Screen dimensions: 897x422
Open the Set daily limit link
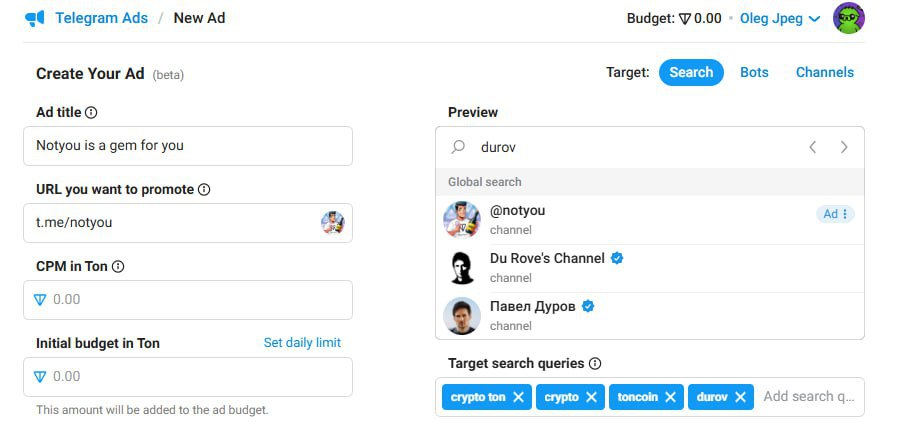pos(302,343)
